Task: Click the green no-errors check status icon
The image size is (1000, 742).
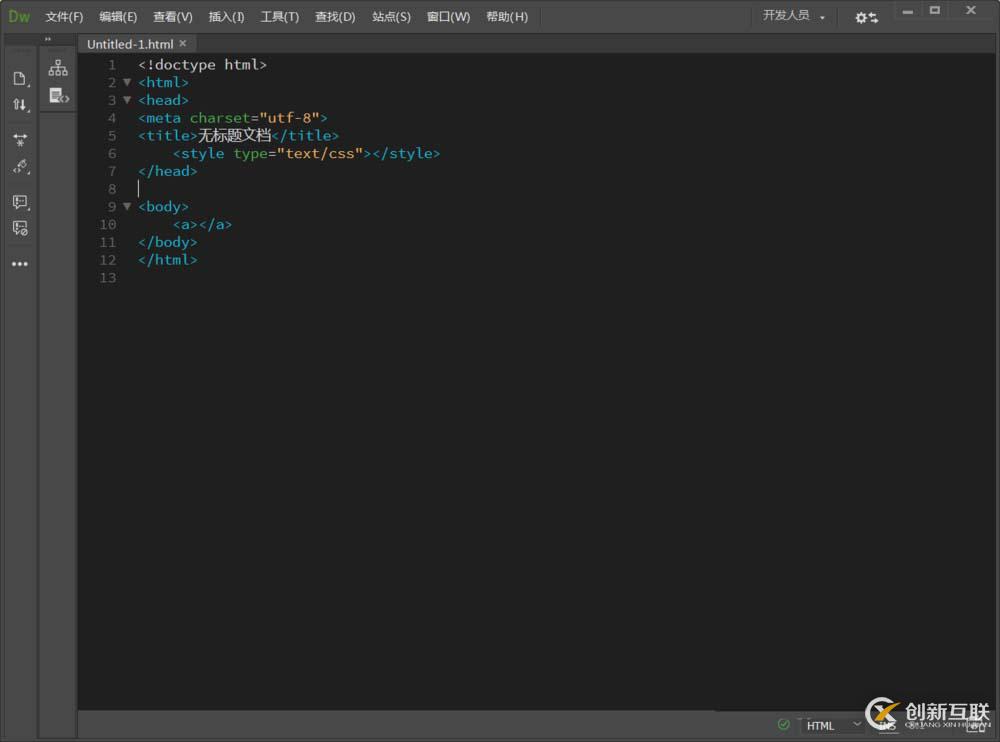Action: pyautogui.click(x=783, y=724)
